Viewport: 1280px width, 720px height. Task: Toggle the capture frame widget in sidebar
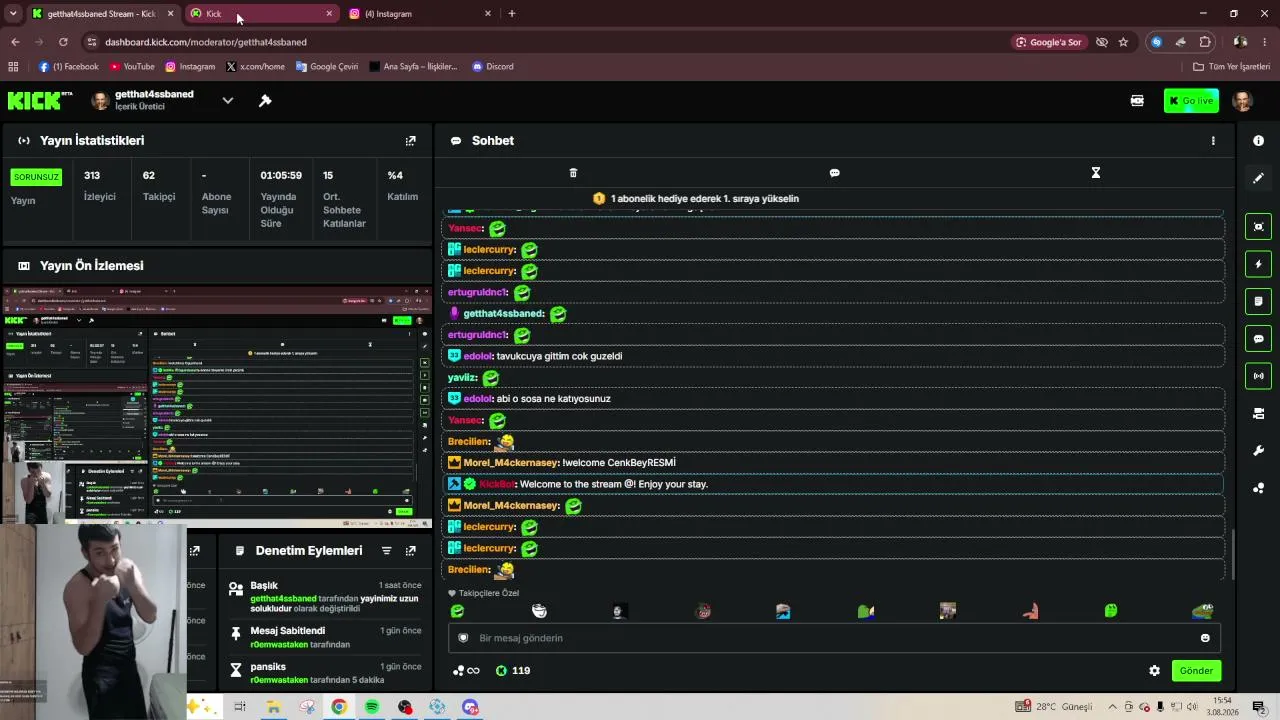1258,226
